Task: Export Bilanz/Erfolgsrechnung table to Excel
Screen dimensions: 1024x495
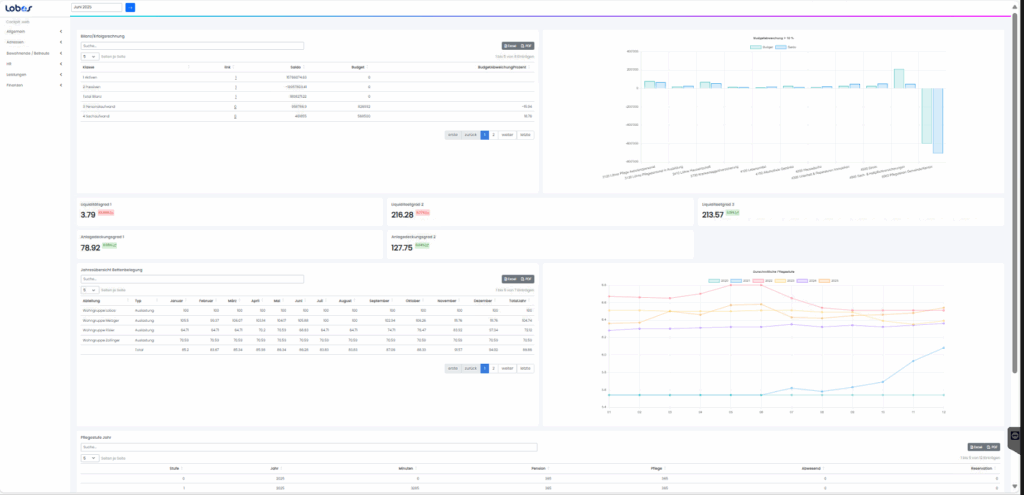Action: (510, 46)
